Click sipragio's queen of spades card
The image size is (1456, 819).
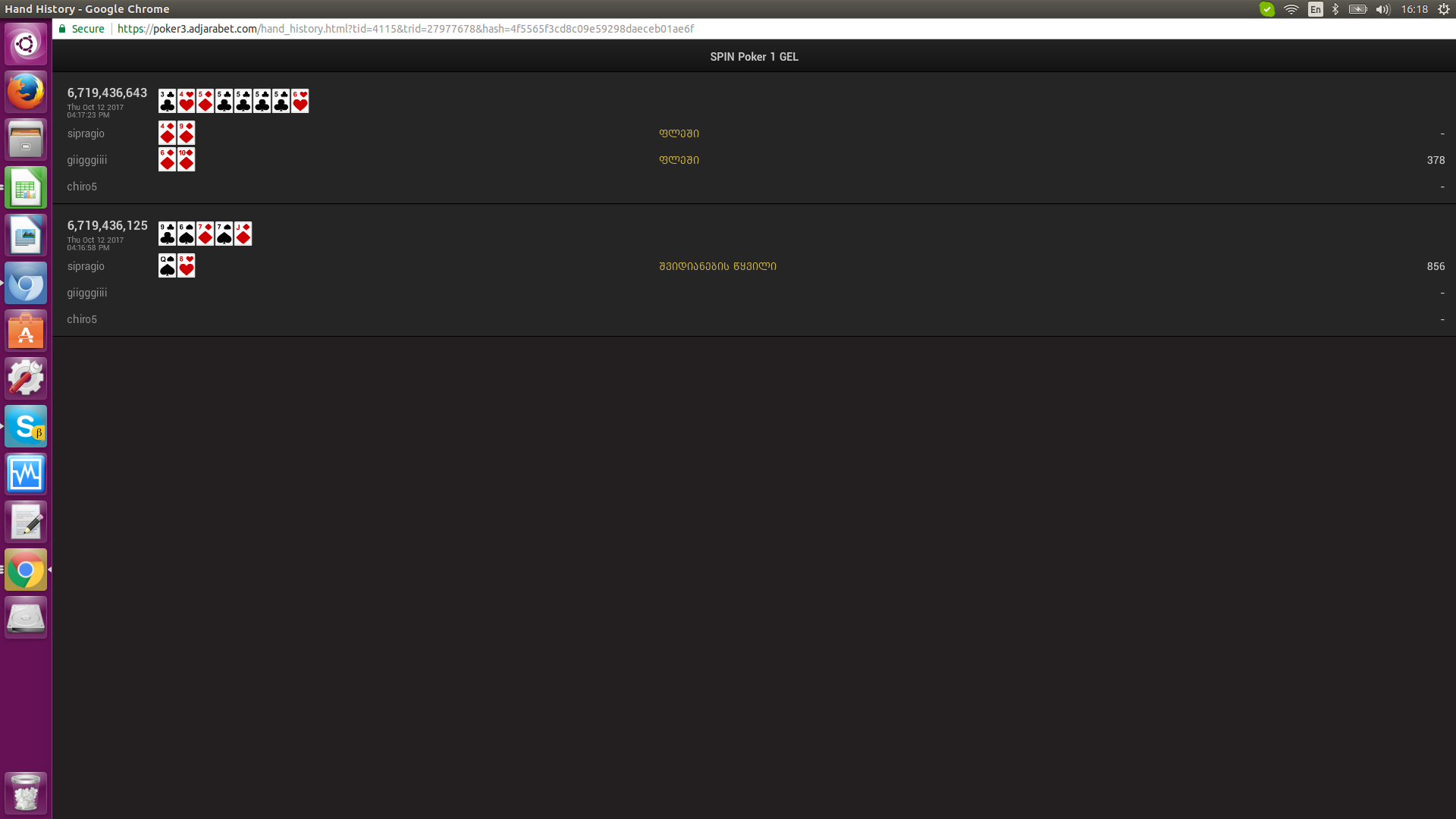pyautogui.click(x=167, y=266)
